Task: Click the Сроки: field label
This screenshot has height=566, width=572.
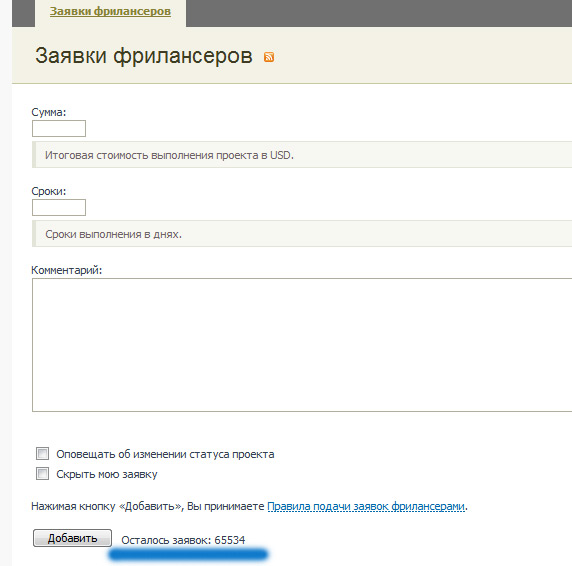Action: [49, 191]
